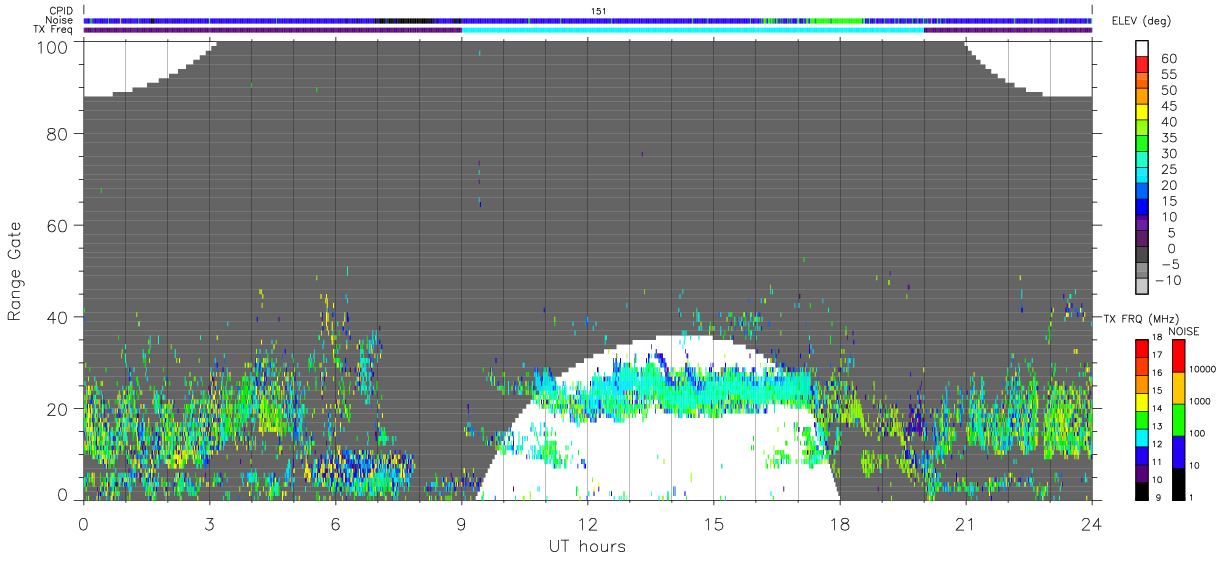1228x567 pixels.
Task: Click tick label 80 on Range Gate axis
Action: coord(56,133)
